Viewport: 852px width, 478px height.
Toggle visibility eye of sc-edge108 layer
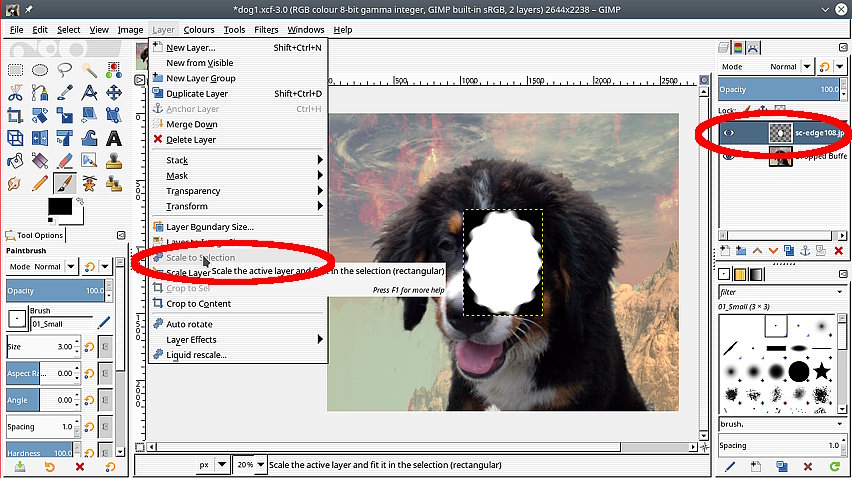point(729,133)
